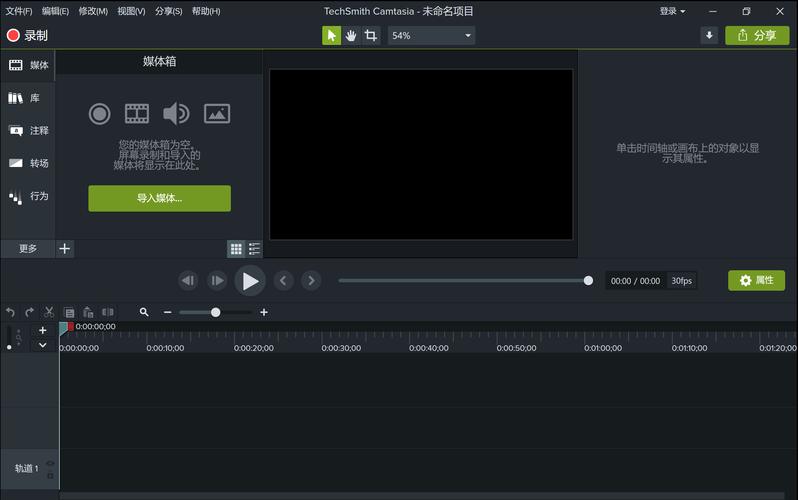
Task: Click the 导入媒体... Import Media button
Action: (159, 198)
